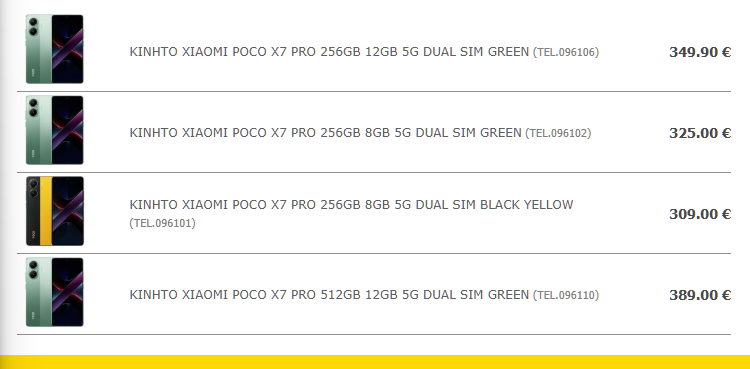The width and height of the screenshot is (750, 369).
Task: Open the Black Yellow Poco X7 Pro thumbnail
Action: pos(55,211)
